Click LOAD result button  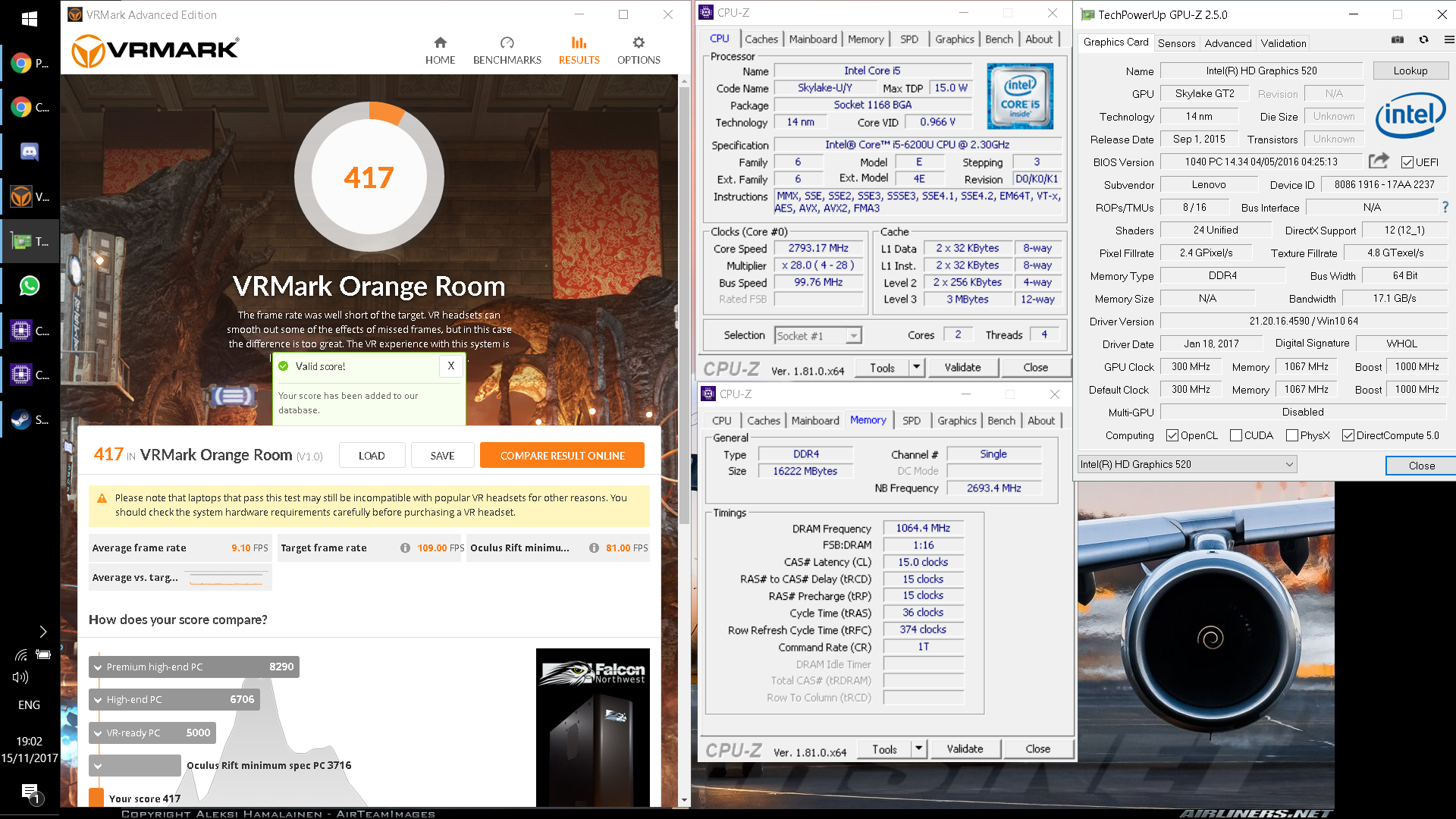(372, 456)
